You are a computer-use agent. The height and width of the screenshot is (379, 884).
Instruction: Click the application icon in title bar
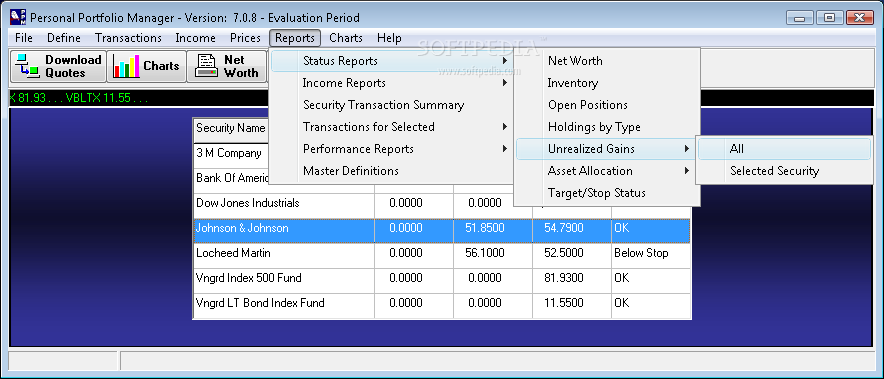tap(17, 17)
